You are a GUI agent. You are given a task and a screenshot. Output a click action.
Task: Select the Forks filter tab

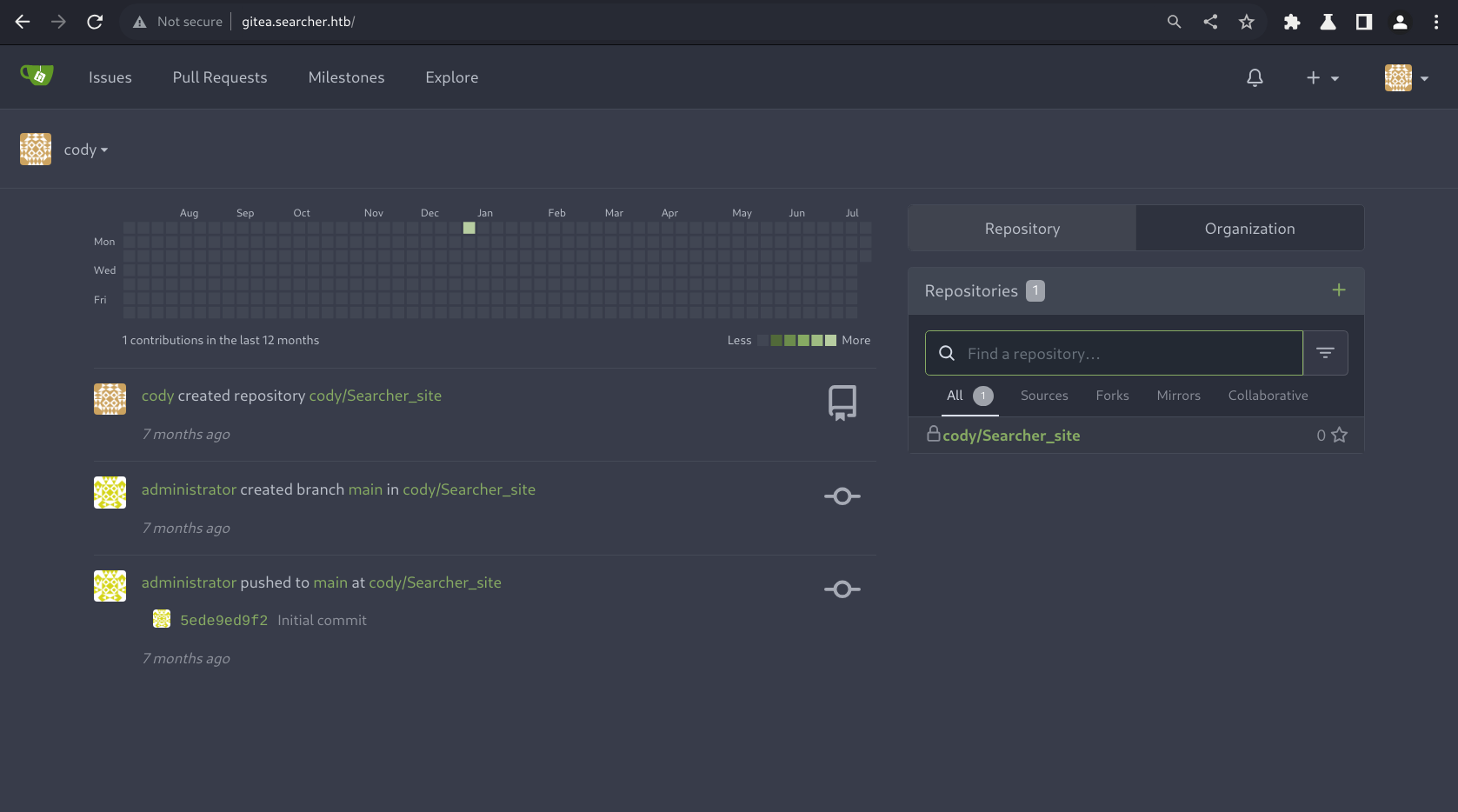(x=1112, y=396)
